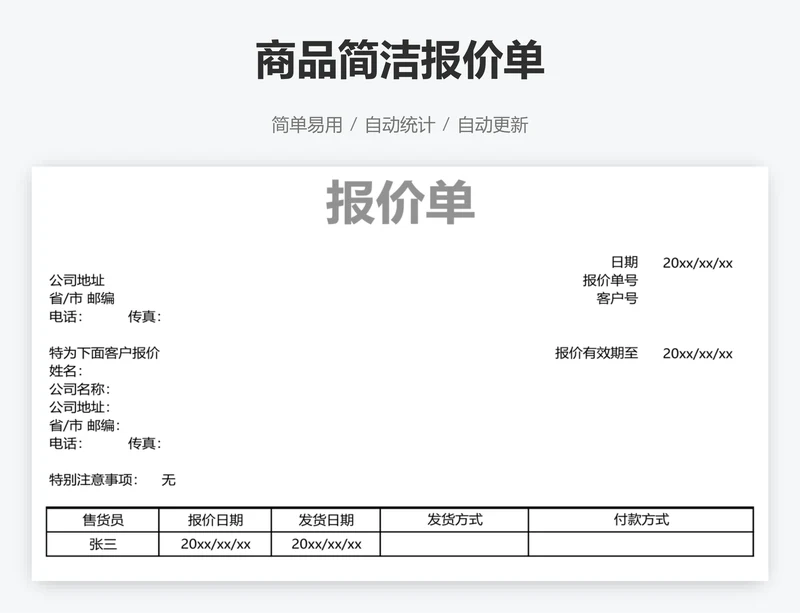This screenshot has width=800, height=613.
Task: Click the 发货日期 table header
Action: tap(326, 520)
